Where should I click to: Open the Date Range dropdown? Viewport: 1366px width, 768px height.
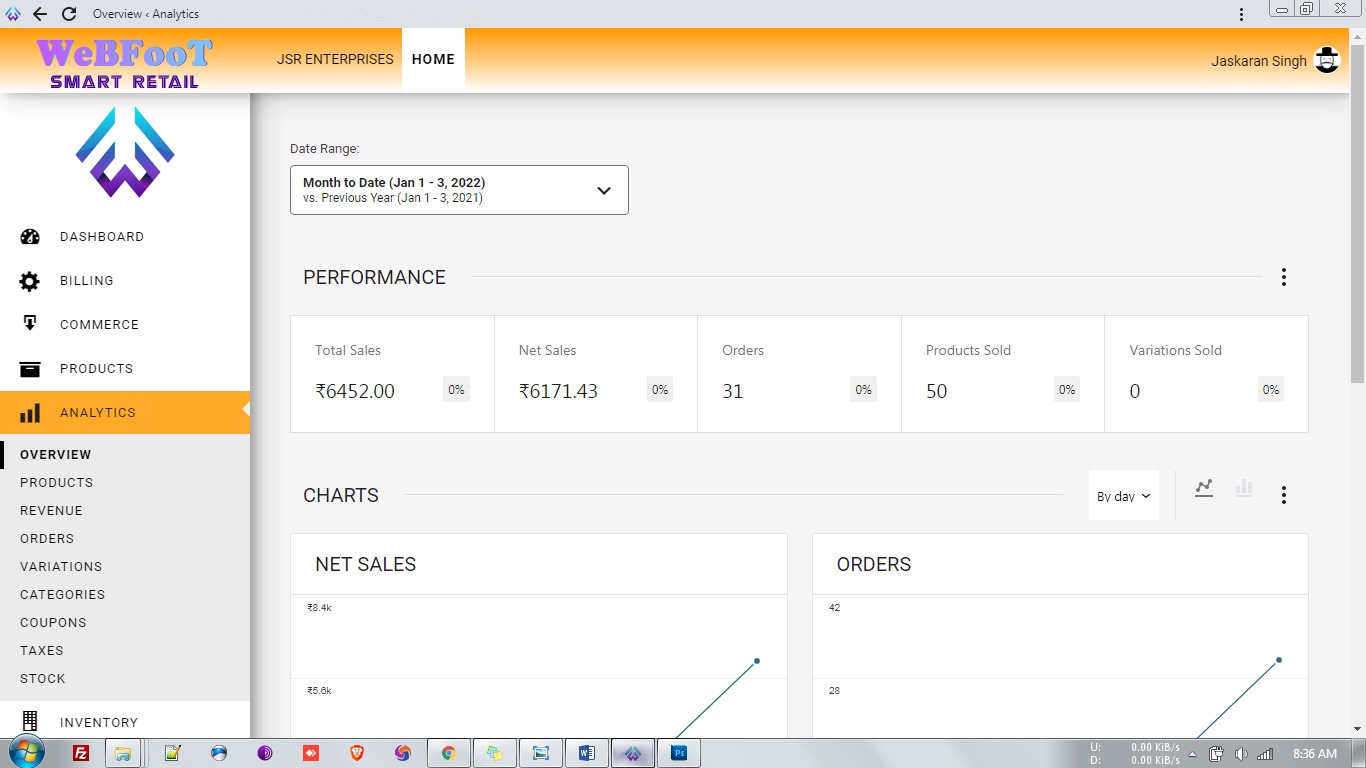(x=459, y=190)
